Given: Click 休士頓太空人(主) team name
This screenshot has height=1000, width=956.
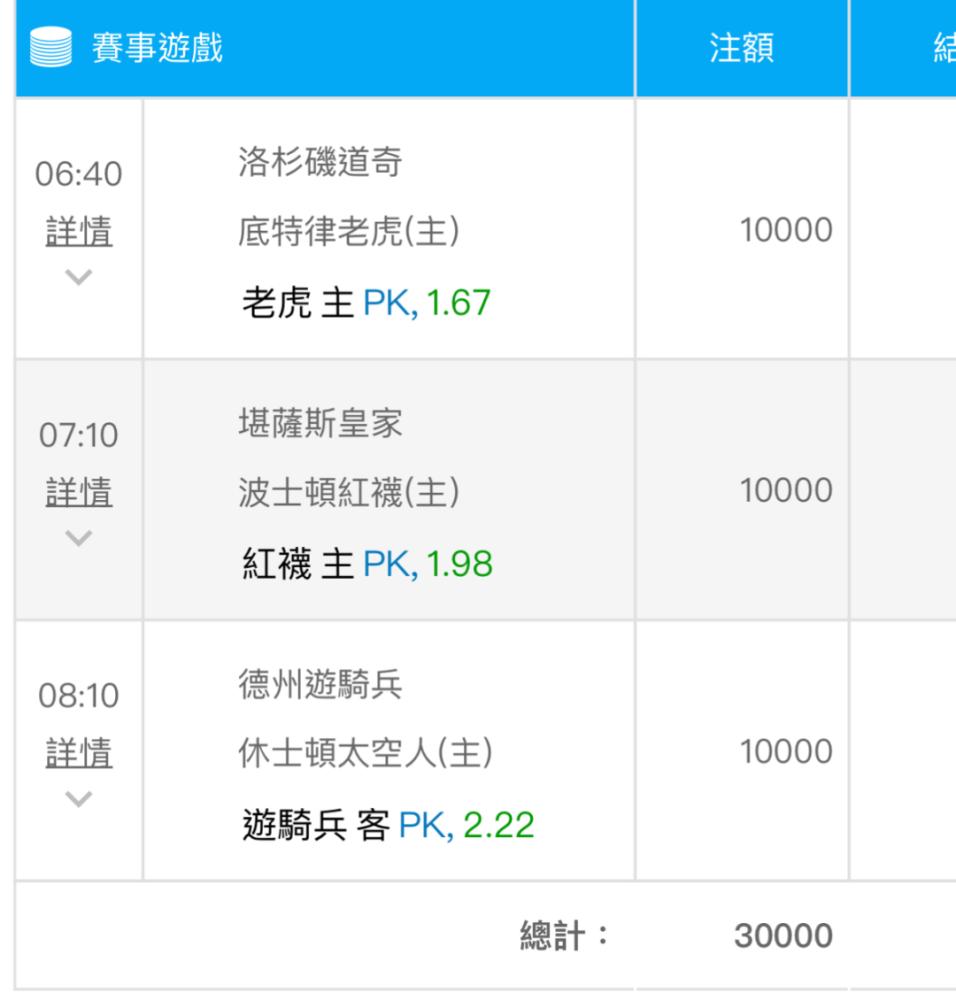Looking at the screenshot, I should coord(365,753).
